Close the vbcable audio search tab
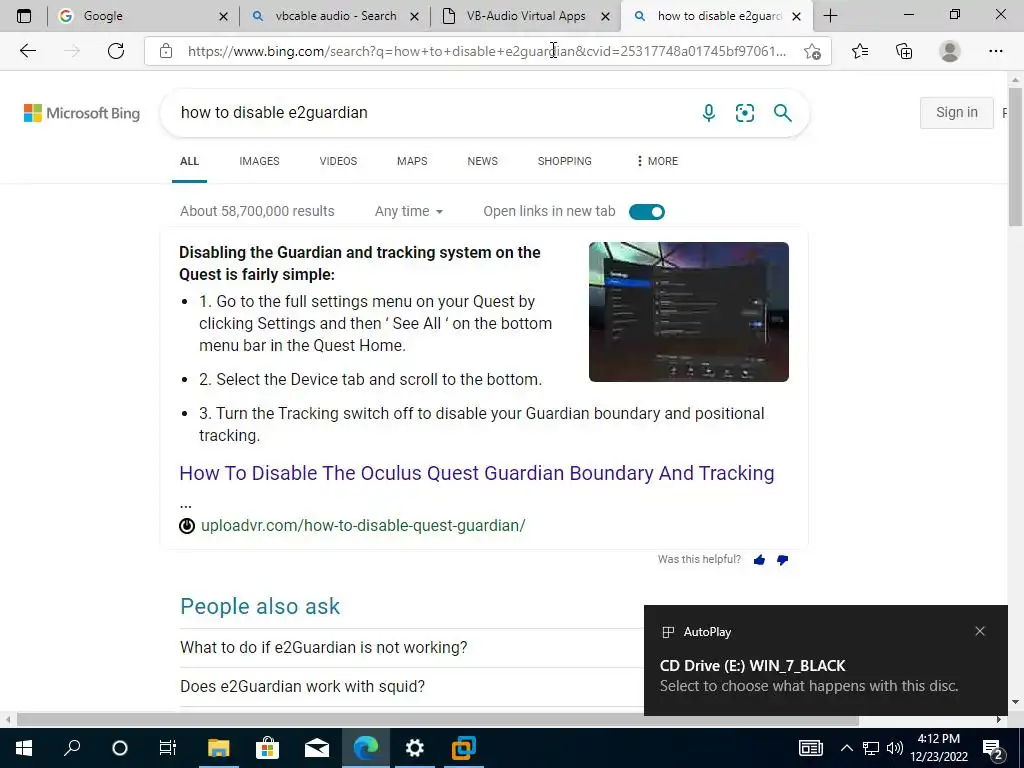This screenshot has width=1024, height=768. pos(414,16)
